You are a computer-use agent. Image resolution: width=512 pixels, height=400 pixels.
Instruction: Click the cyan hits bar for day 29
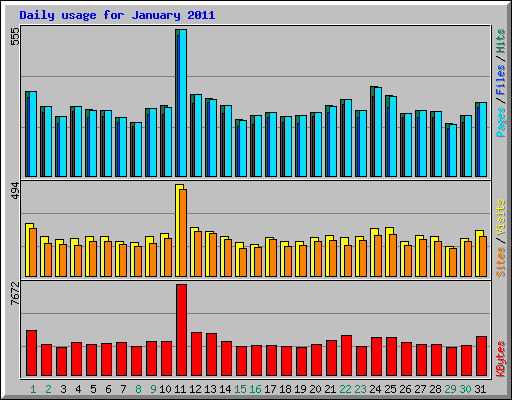(x=453, y=151)
